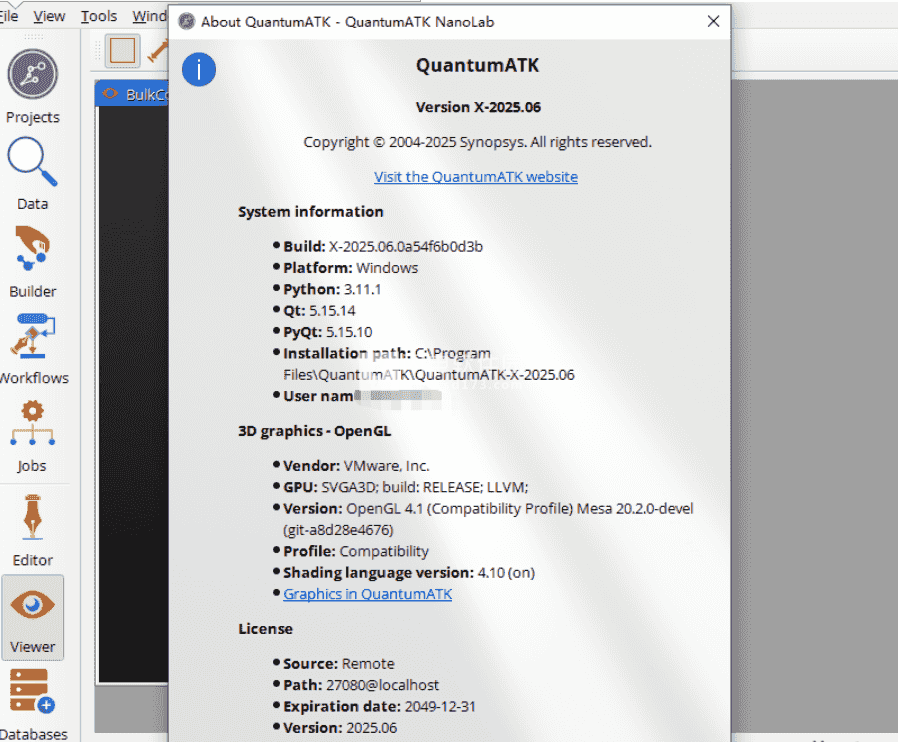Open the File menu
The image size is (898, 742).
(8, 16)
